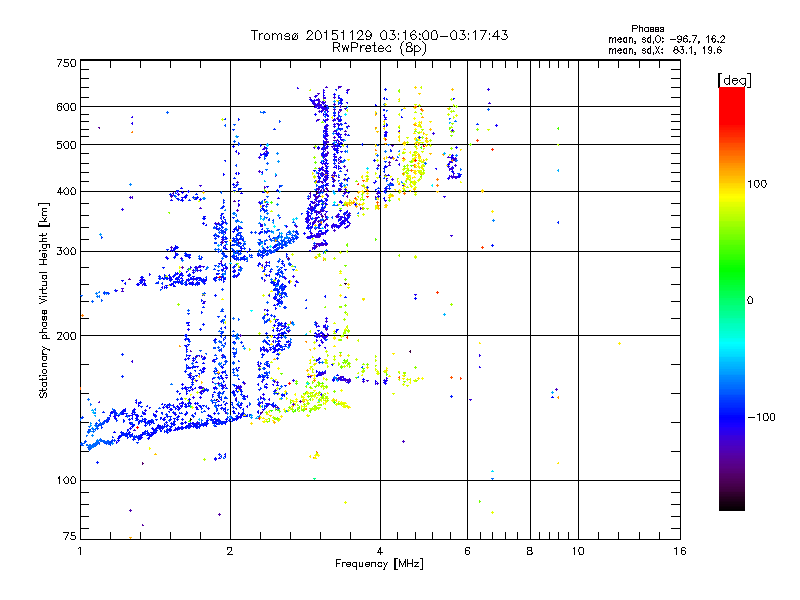Click the y-axis '400' tick label
Image resolution: width=800 pixels, height=600 pixels.
[67, 191]
